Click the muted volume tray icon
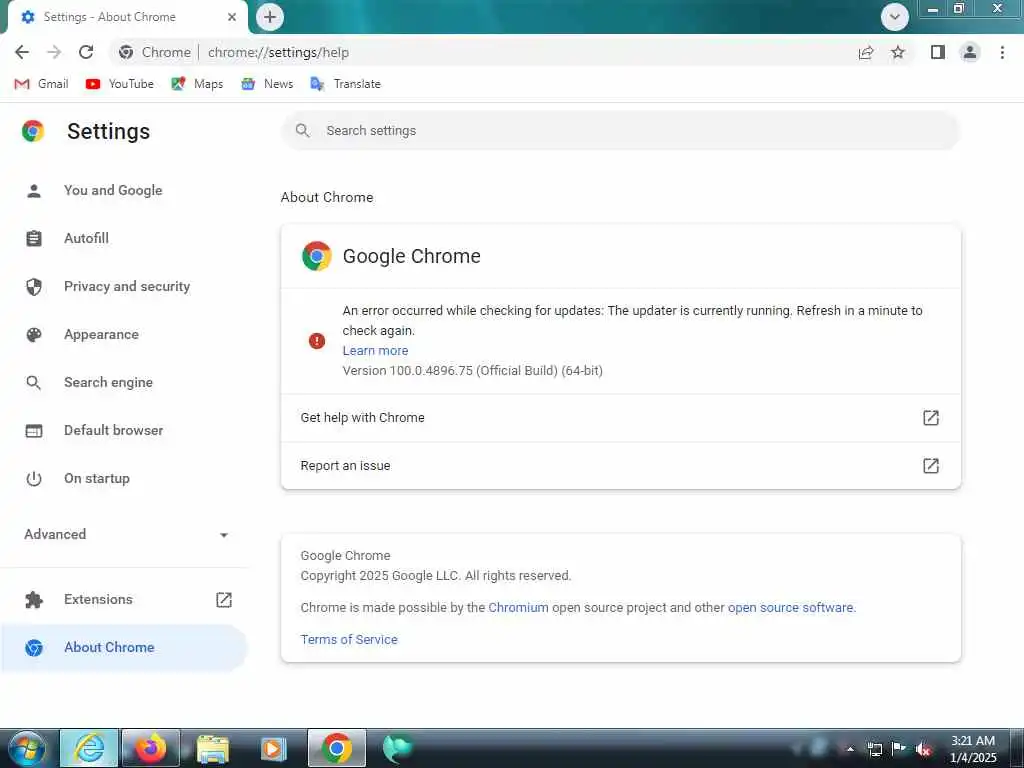 [923, 749]
